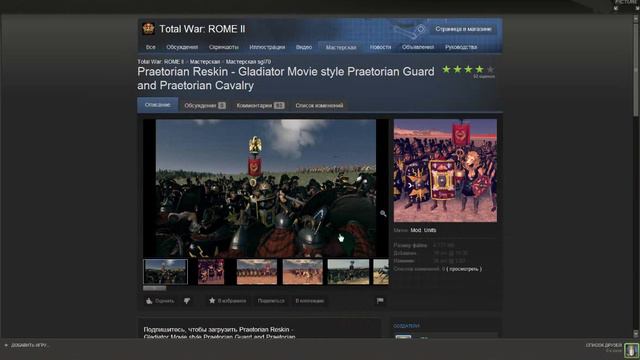Follow the Мастерская sgl70 breadcrumb link
Screen dimensions: 640x360
pyautogui.click(x=248, y=62)
